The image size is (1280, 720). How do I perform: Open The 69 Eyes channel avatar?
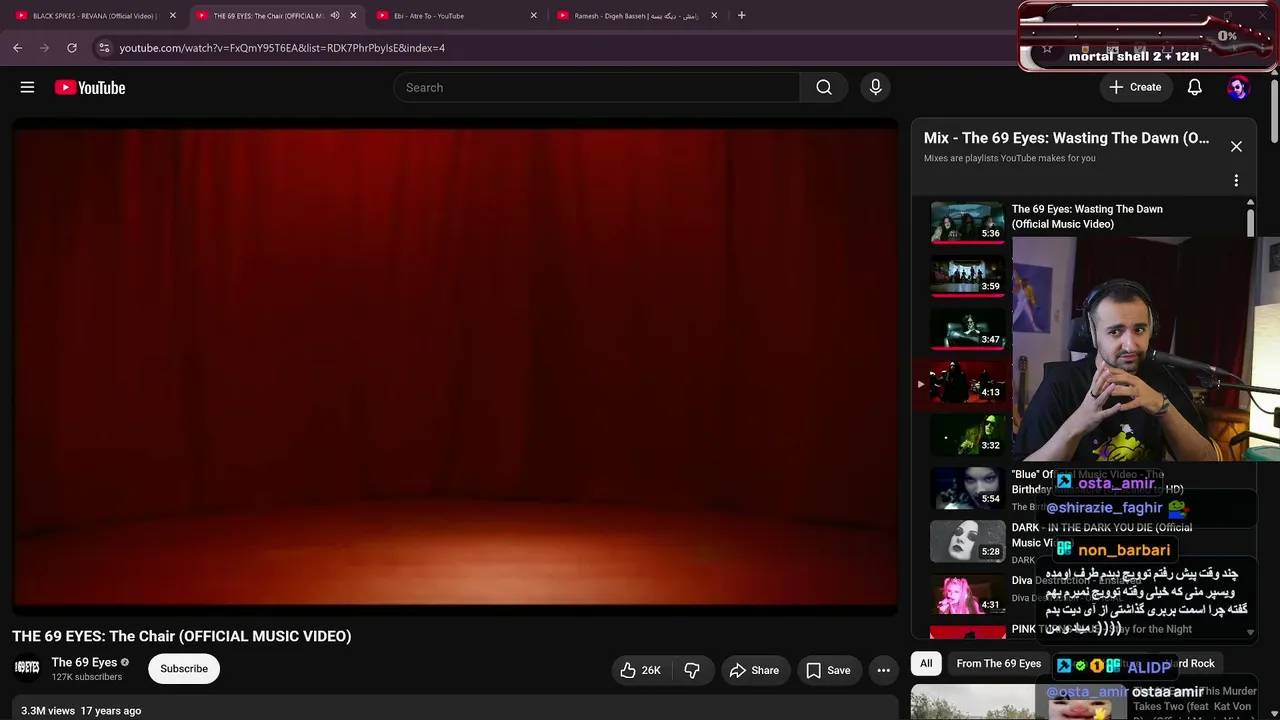pos(27,668)
